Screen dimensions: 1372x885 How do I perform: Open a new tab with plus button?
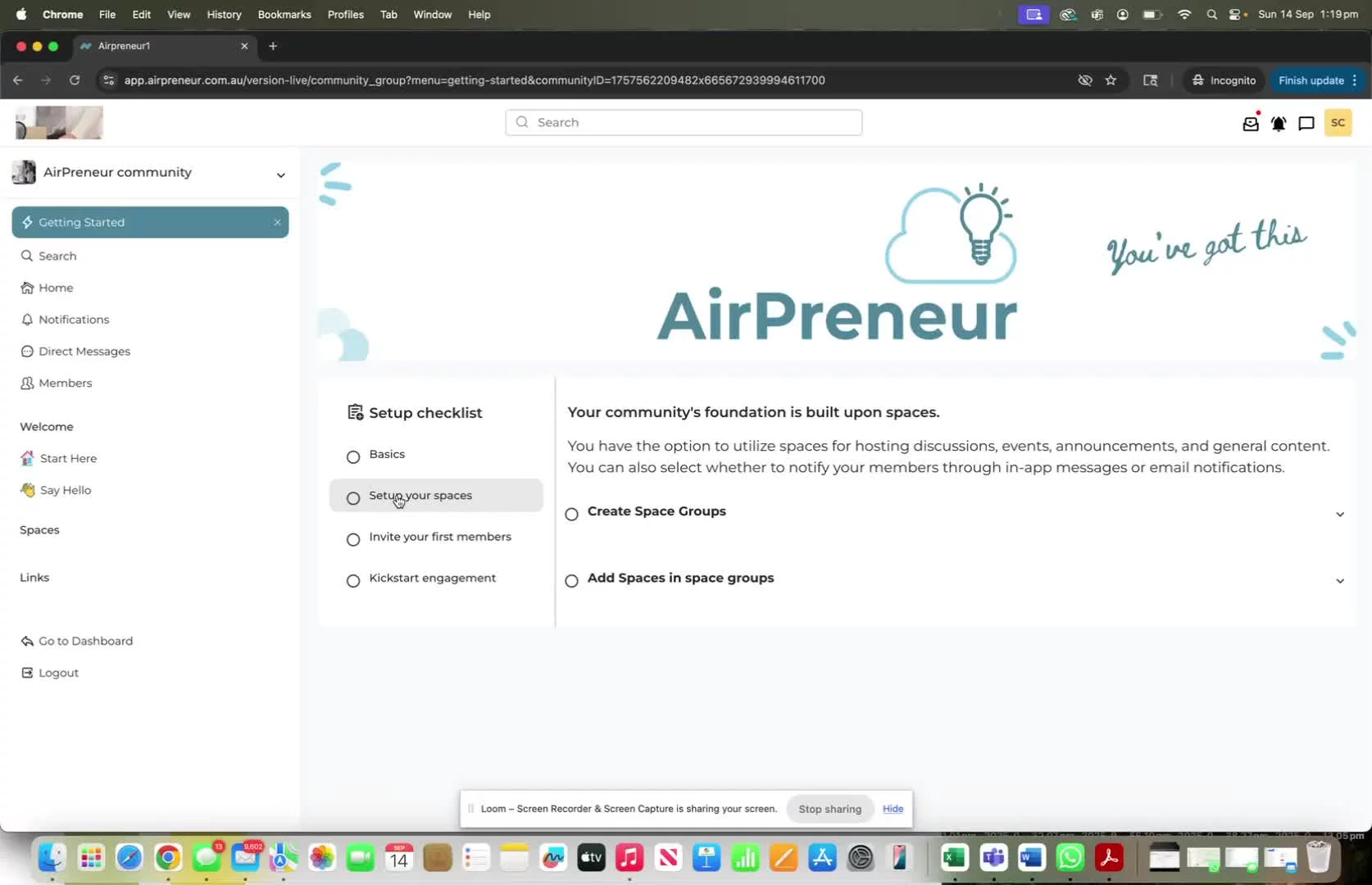(x=273, y=46)
